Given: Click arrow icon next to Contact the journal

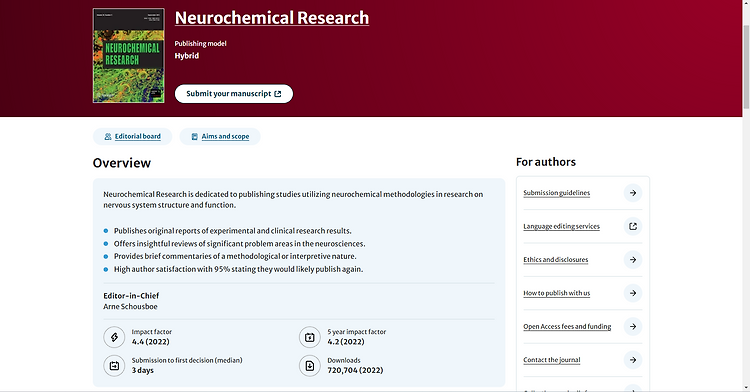Looking at the screenshot, I should 633,360.
